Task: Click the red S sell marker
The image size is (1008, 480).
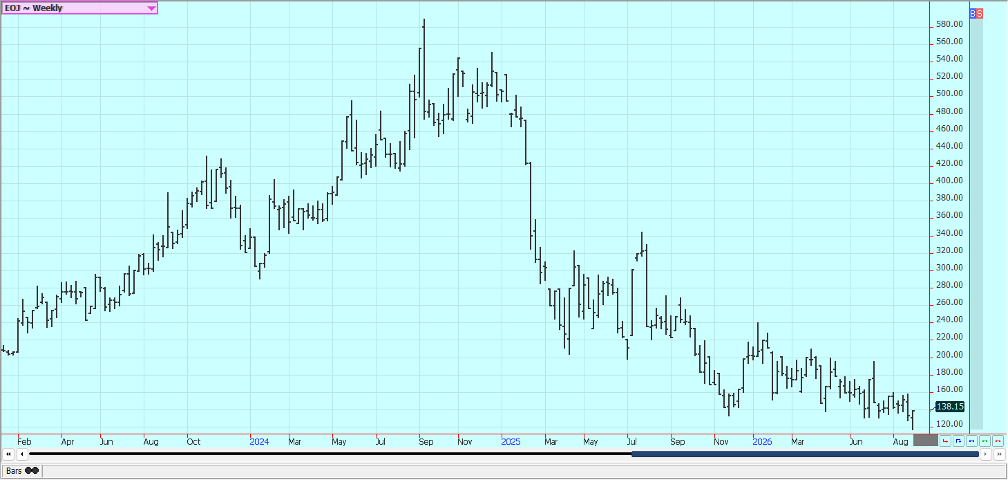Action: (x=980, y=13)
